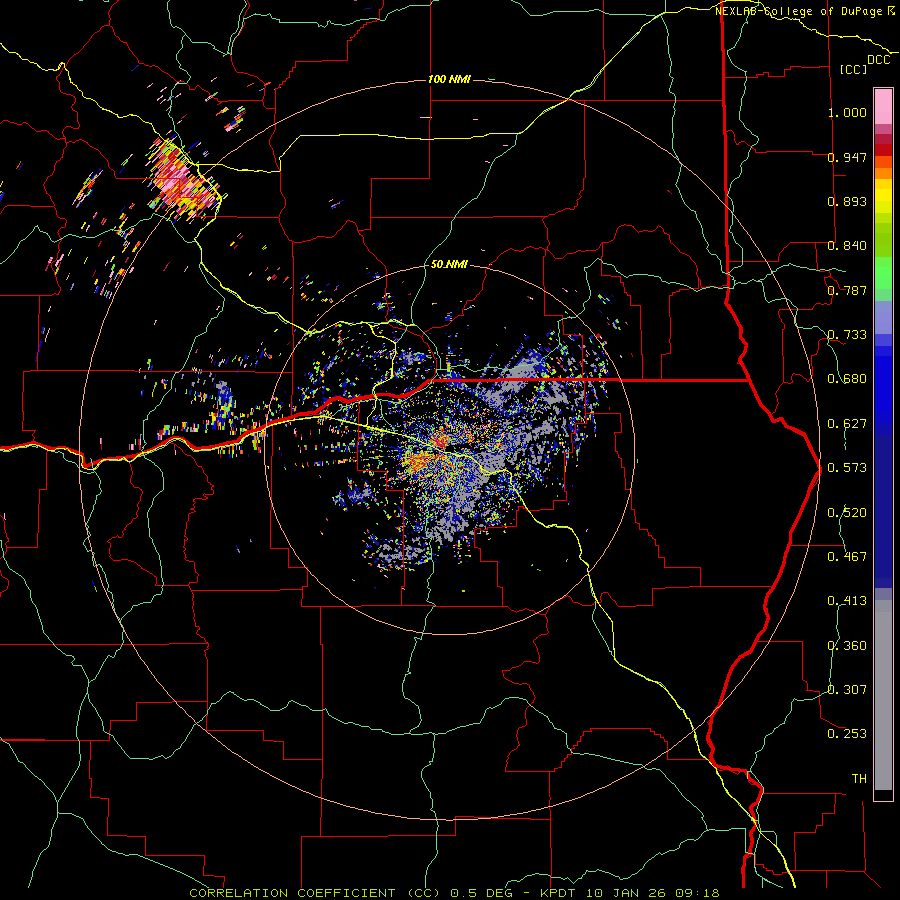
Task: Pick the pink swatch at top of color bar
Action: 883,107
